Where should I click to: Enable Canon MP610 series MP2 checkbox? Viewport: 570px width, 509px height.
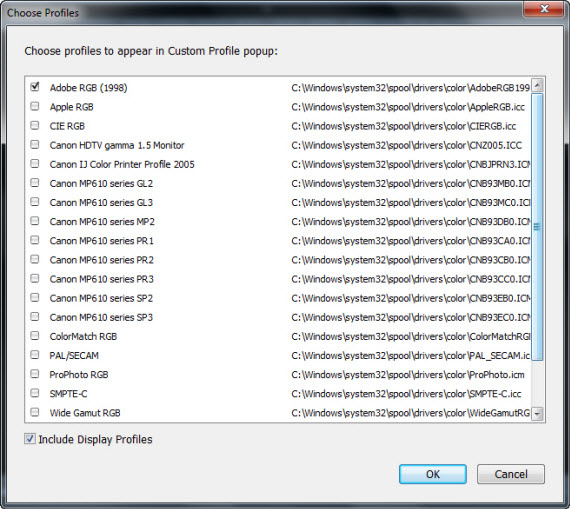(35, 221)
